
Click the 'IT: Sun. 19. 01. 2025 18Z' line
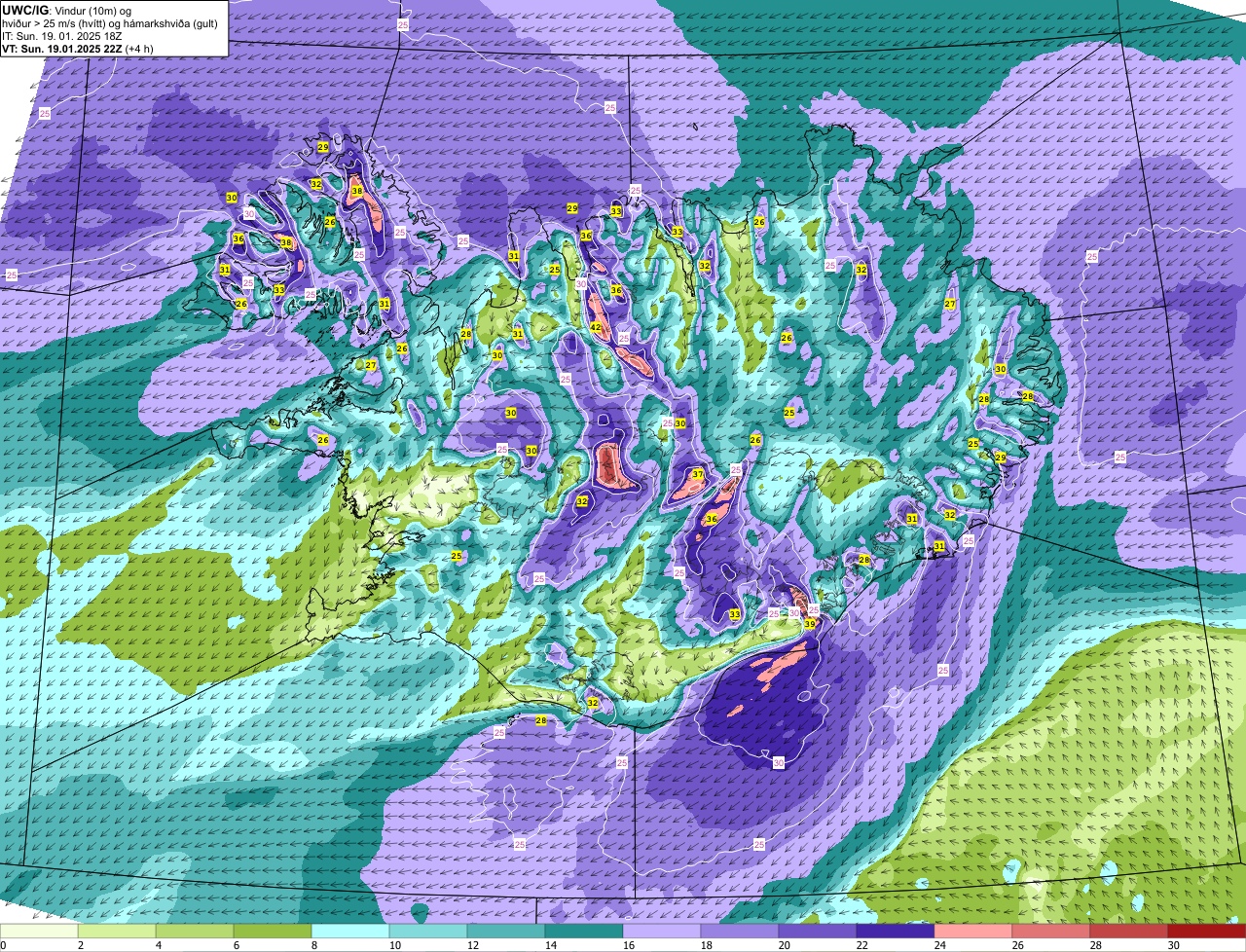61,35
